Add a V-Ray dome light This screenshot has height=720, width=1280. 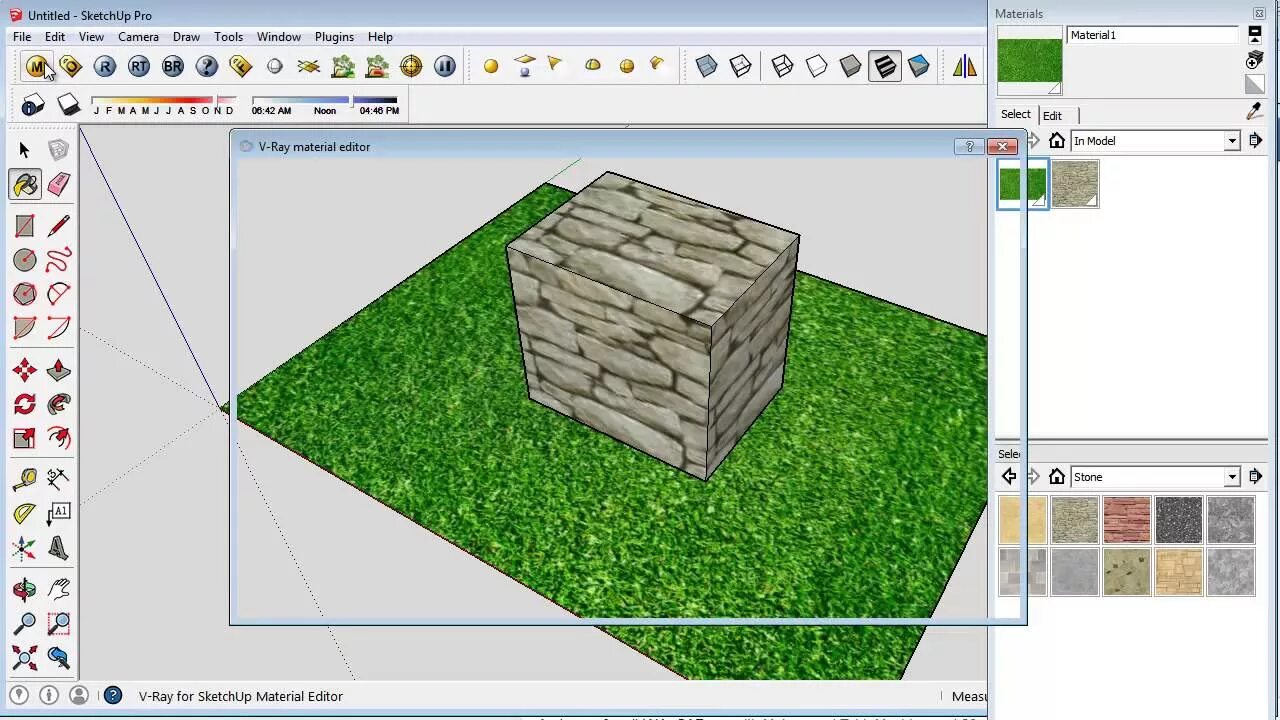593,67
